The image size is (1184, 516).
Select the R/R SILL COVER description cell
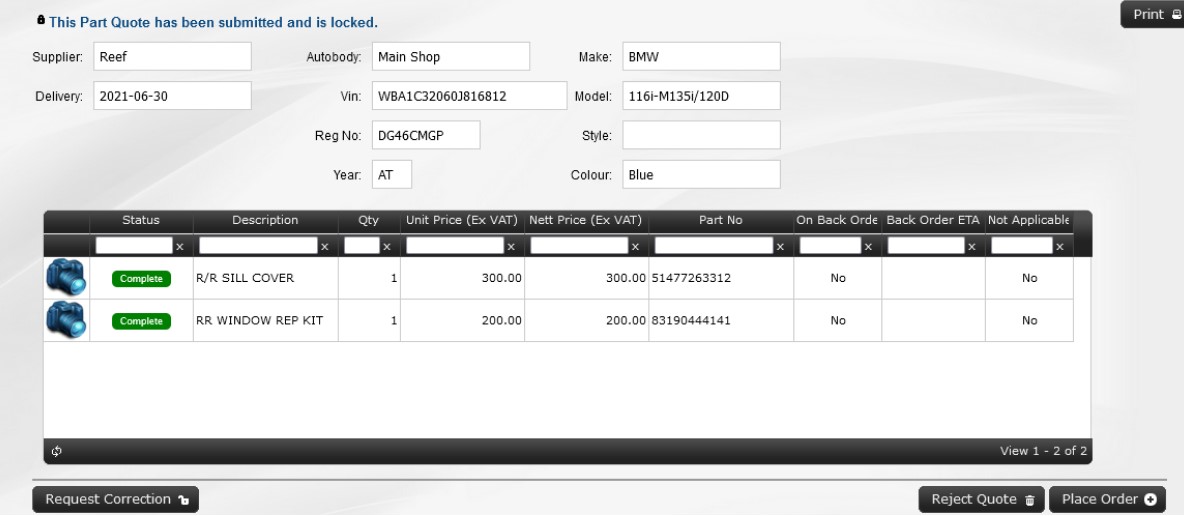266,278
